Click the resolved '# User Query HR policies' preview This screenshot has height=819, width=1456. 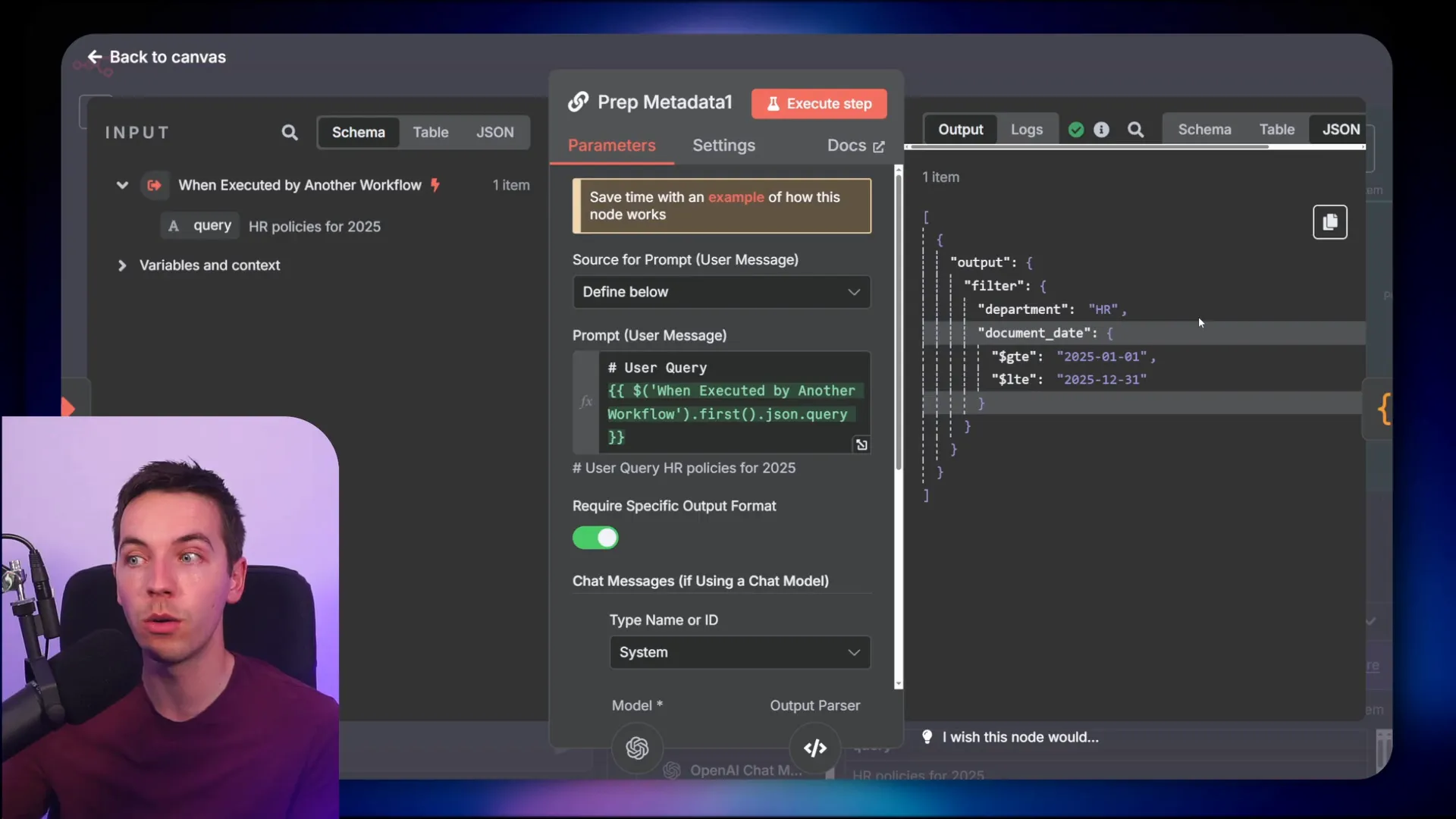(x=684, y=468)
